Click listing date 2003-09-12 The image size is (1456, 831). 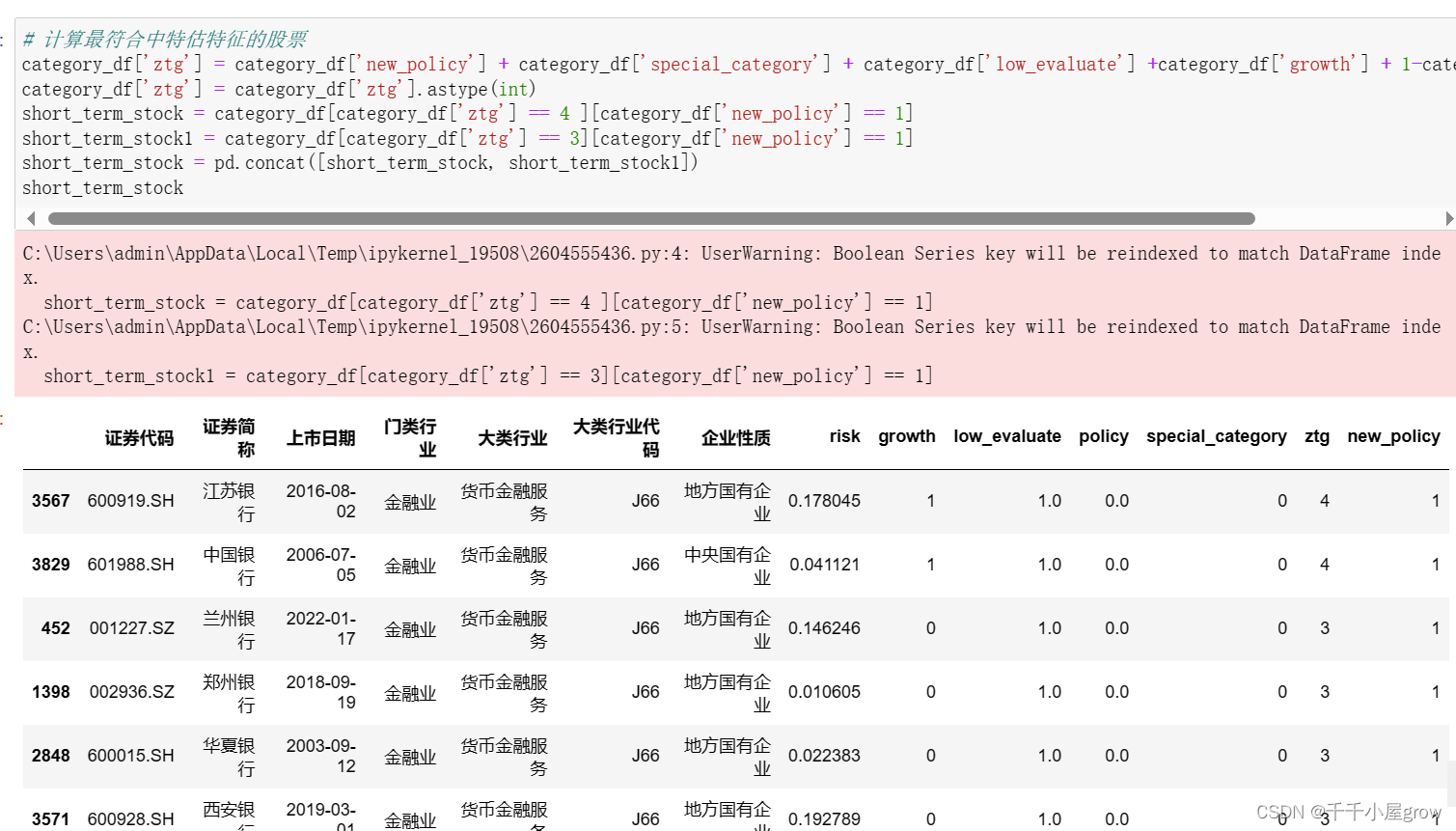tap(320, 756)
